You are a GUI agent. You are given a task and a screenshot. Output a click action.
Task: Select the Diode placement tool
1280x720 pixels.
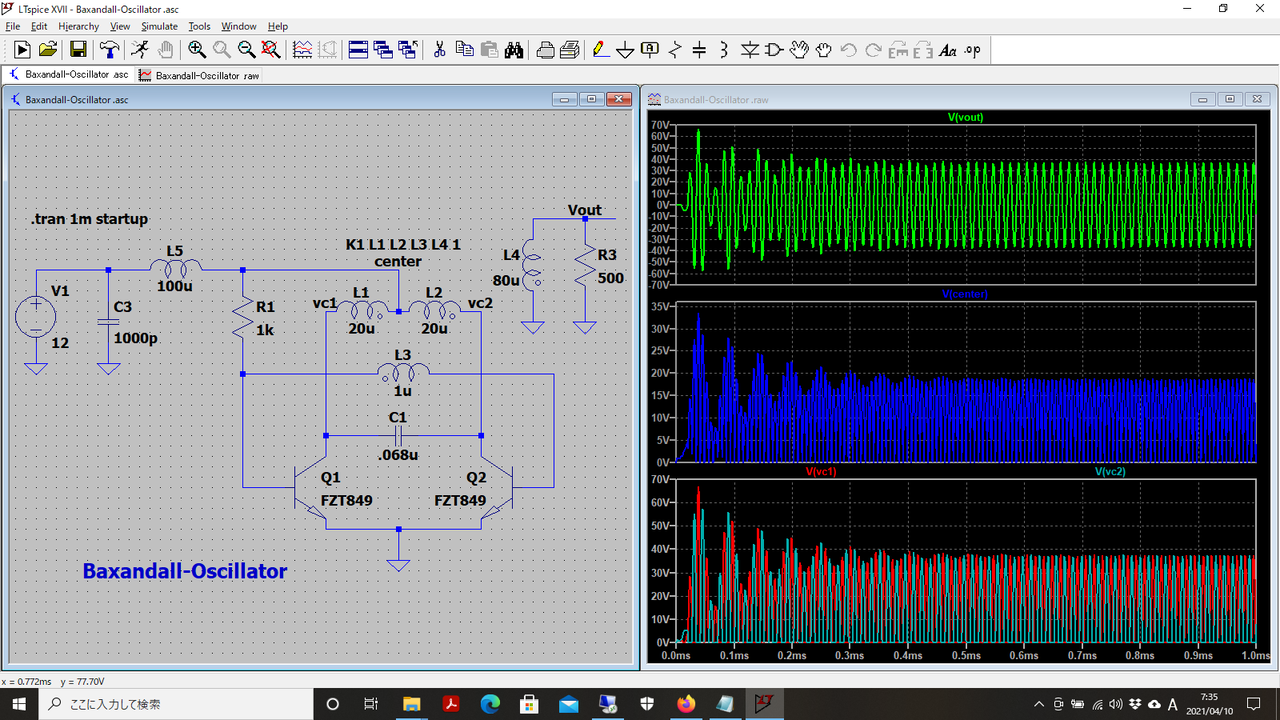[749, 49]
